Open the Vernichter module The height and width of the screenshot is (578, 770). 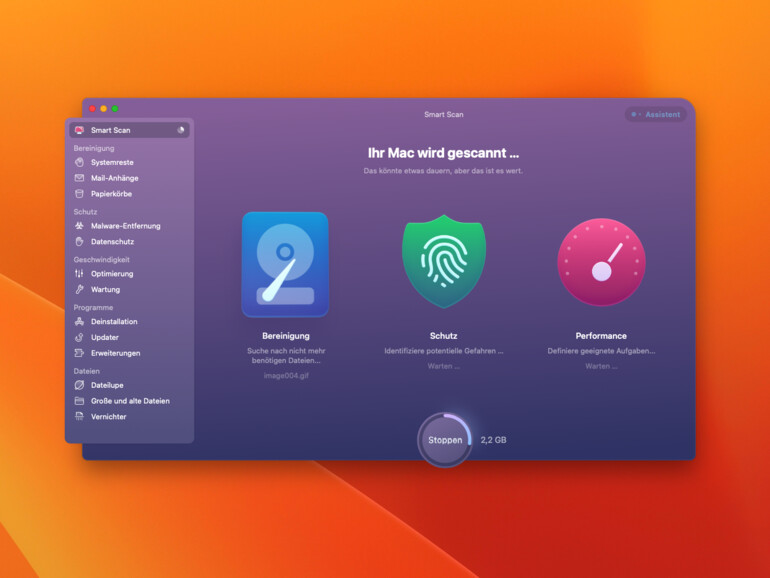pyautogui.click(x=130, y=416)
